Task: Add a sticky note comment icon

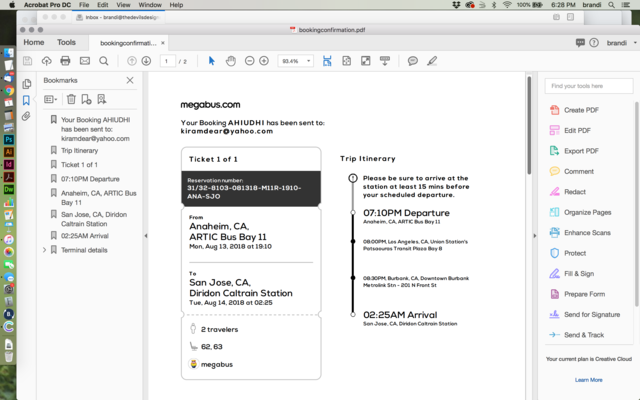Action: point(413,61)
